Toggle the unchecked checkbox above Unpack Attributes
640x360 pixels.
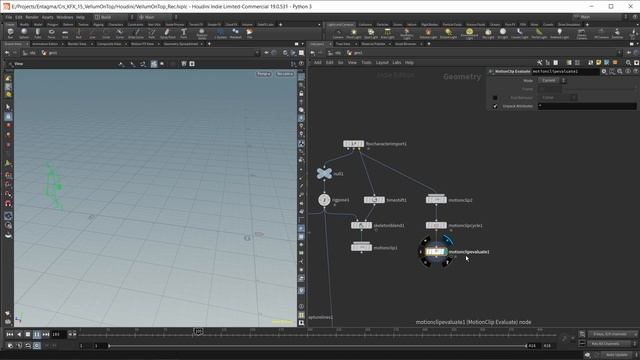click(495, 98)
